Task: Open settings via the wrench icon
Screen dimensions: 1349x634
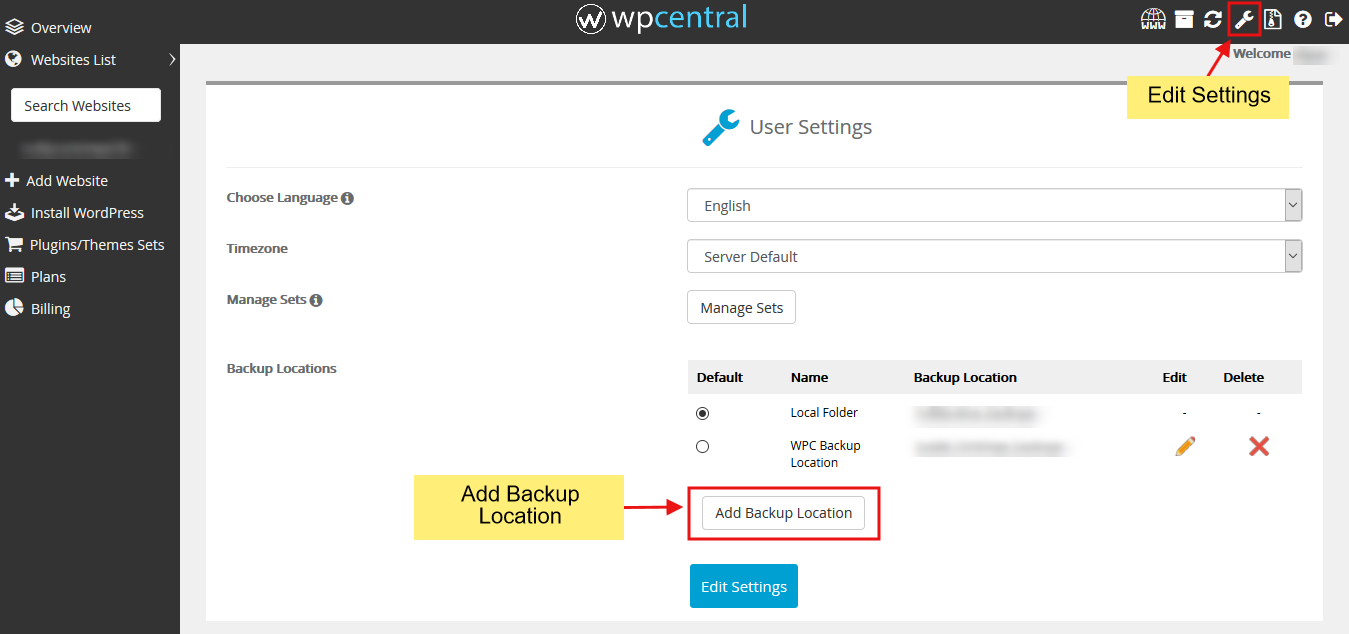Action: point(1243,19)
